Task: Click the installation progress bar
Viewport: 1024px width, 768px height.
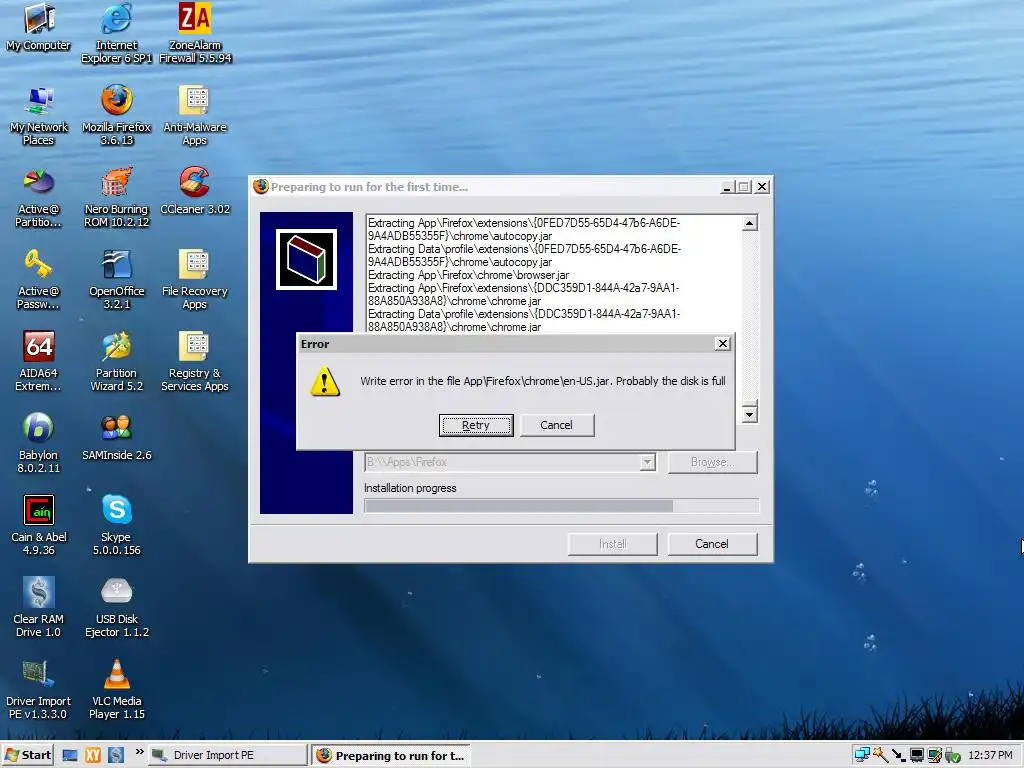Action: coord(562,505)
